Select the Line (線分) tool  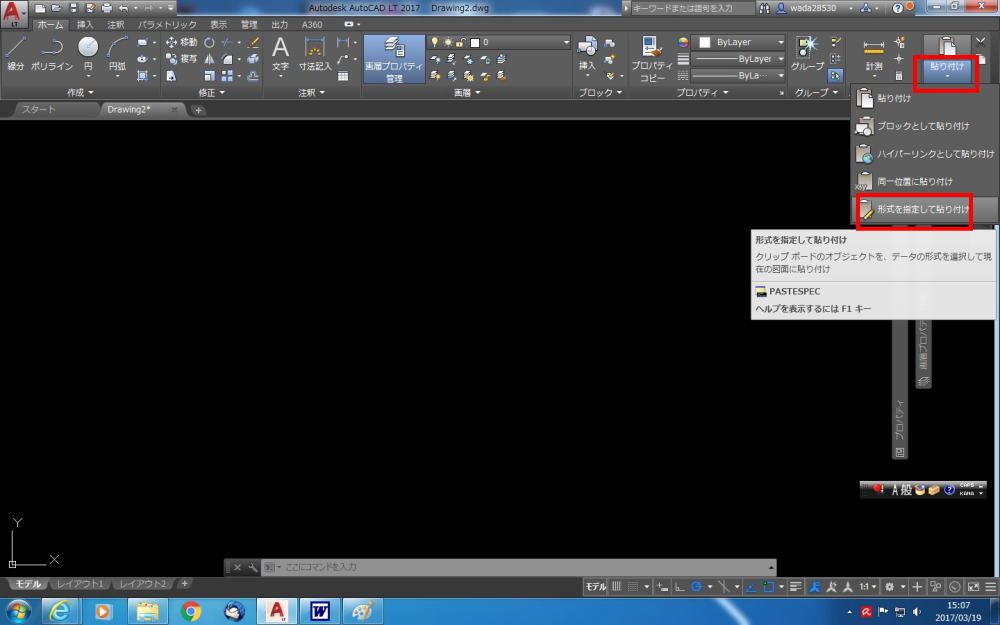tap(15, 52)
